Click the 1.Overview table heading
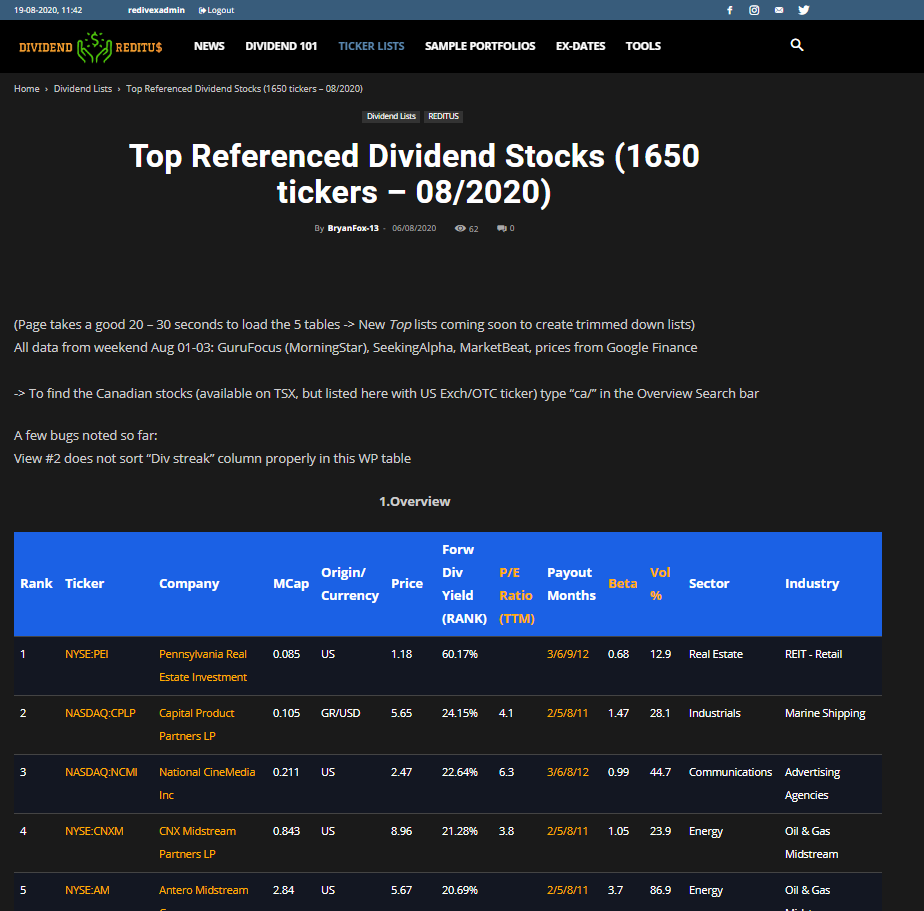 pos(414,501)
